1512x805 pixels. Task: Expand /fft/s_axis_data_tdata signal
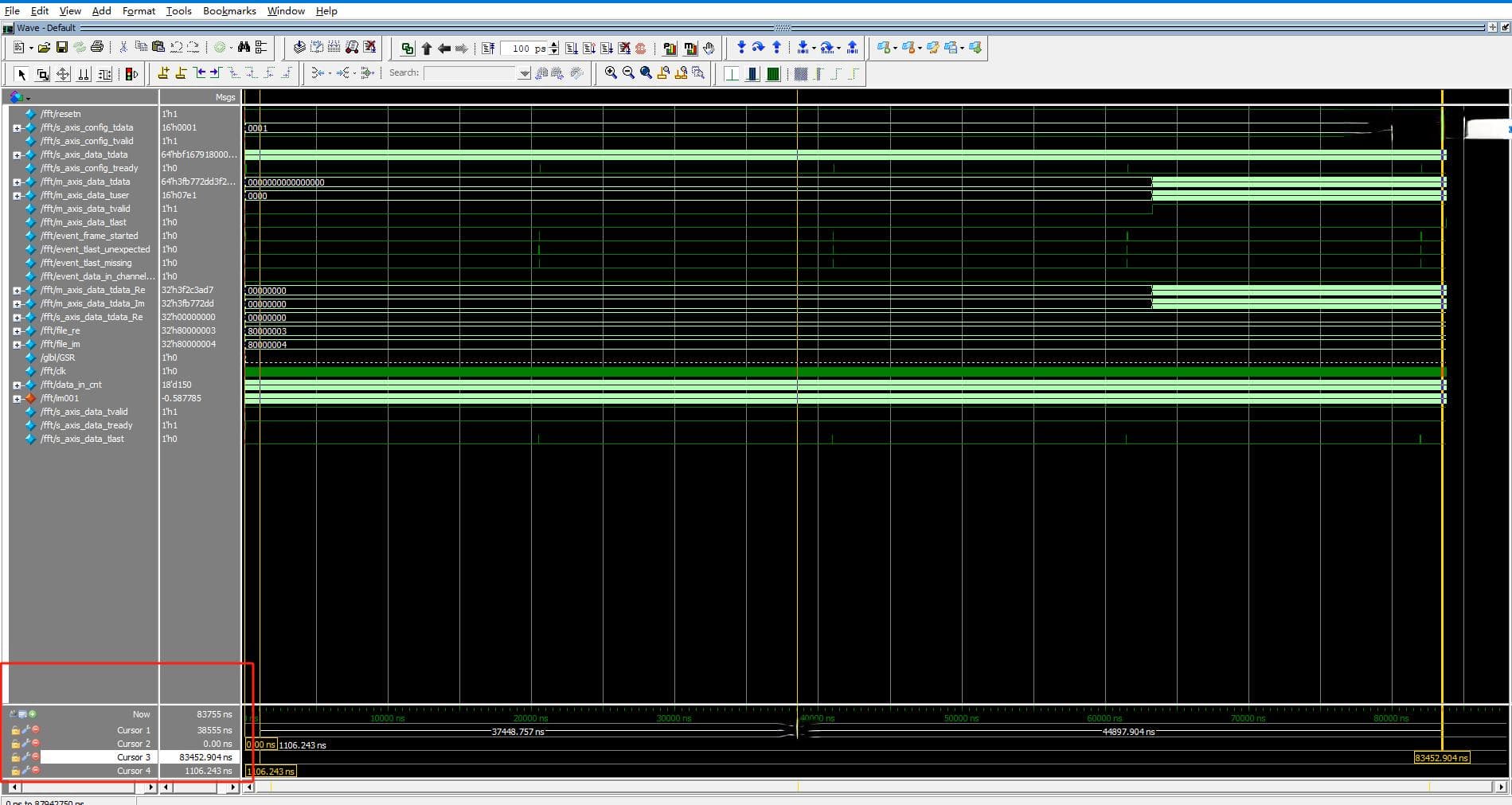point(17,155)
